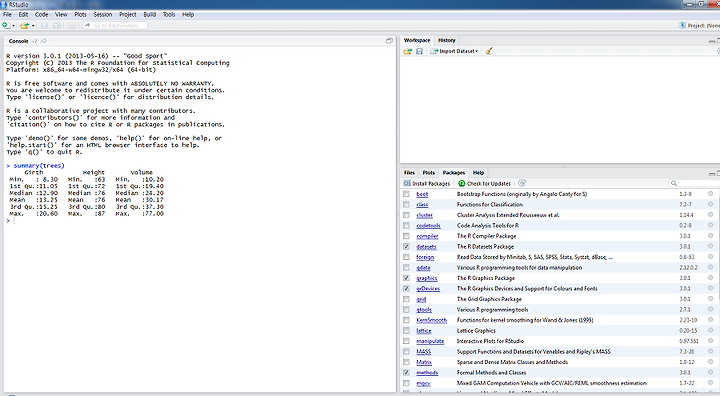
Task: Click the Save icon in main toolbar
Action: pyautogui.click(x=45, y=26)
